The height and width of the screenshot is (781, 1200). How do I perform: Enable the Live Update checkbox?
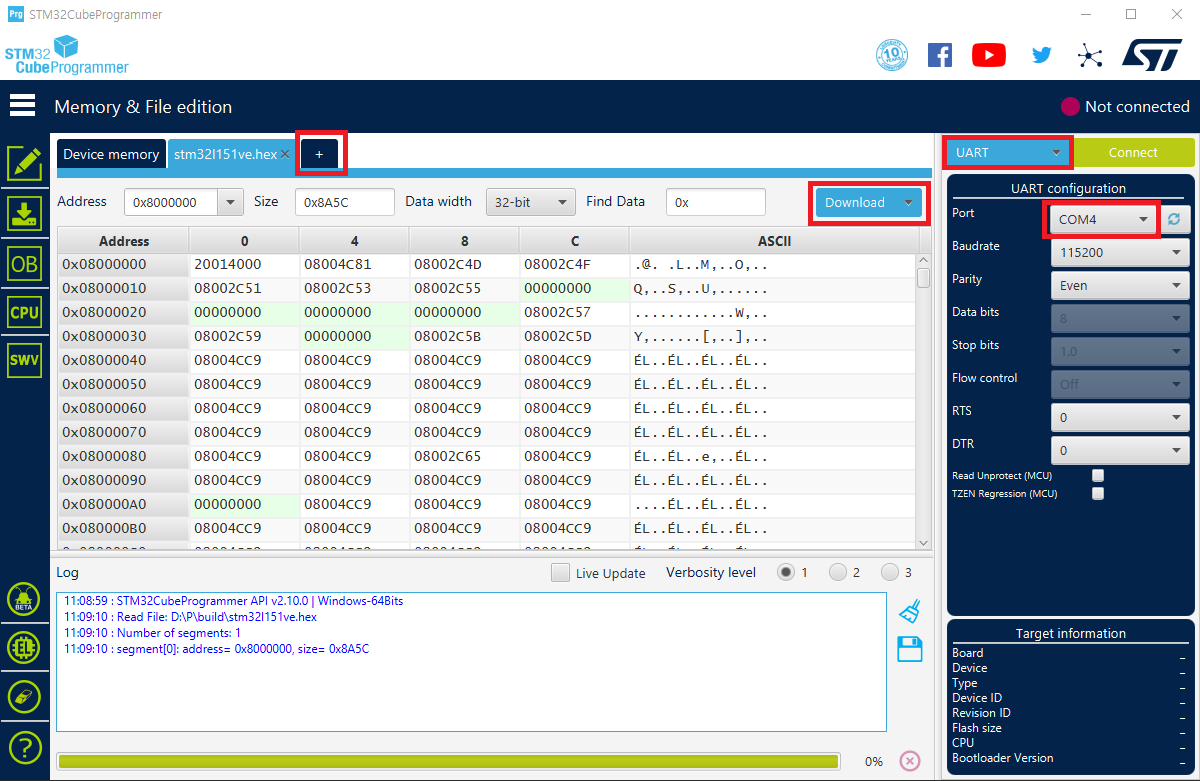click(x=560, y=573)
